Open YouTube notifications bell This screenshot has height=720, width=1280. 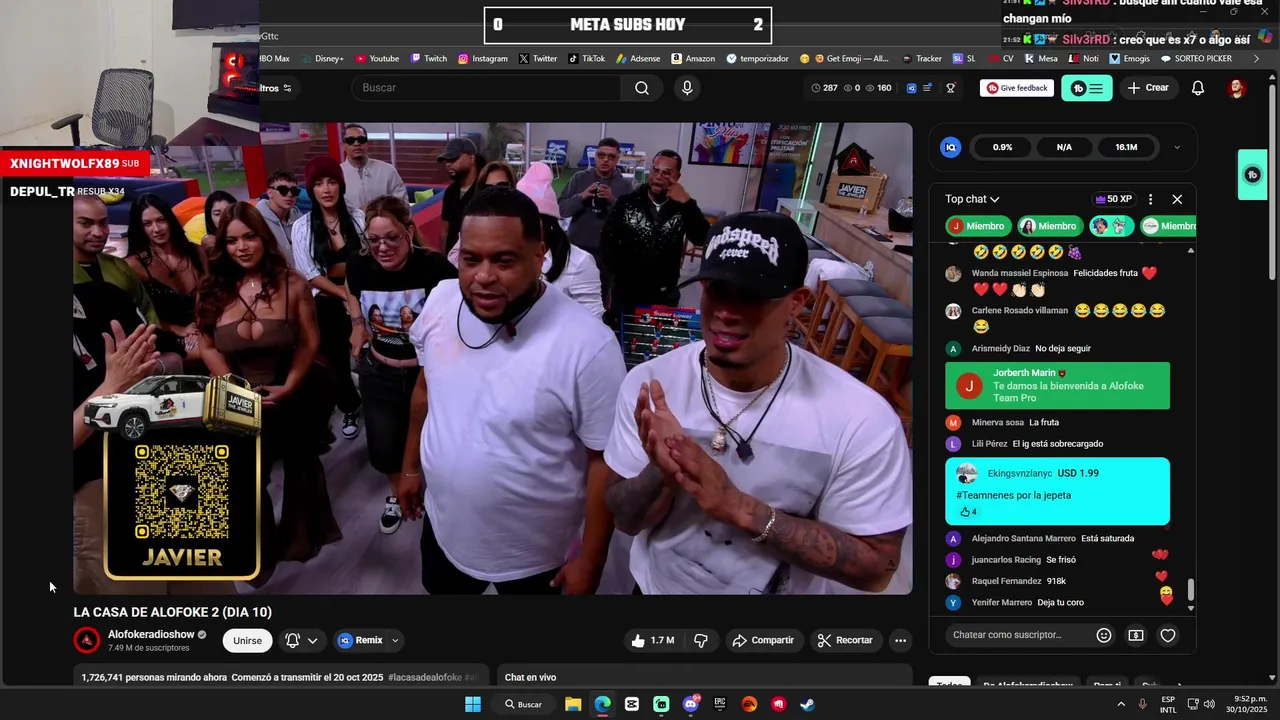[x=1198, y=88]
